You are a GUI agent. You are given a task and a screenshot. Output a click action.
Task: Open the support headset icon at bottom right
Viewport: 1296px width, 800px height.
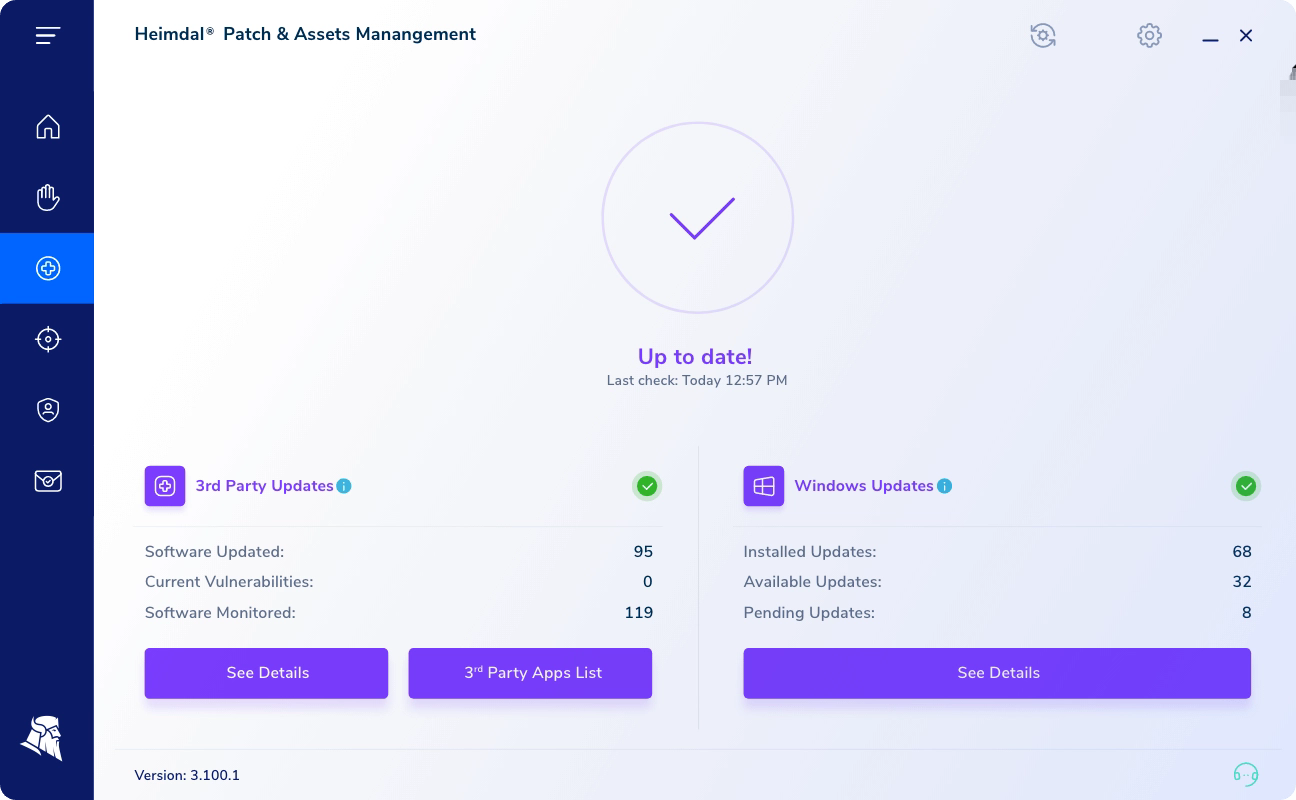tap(1246, 774)
